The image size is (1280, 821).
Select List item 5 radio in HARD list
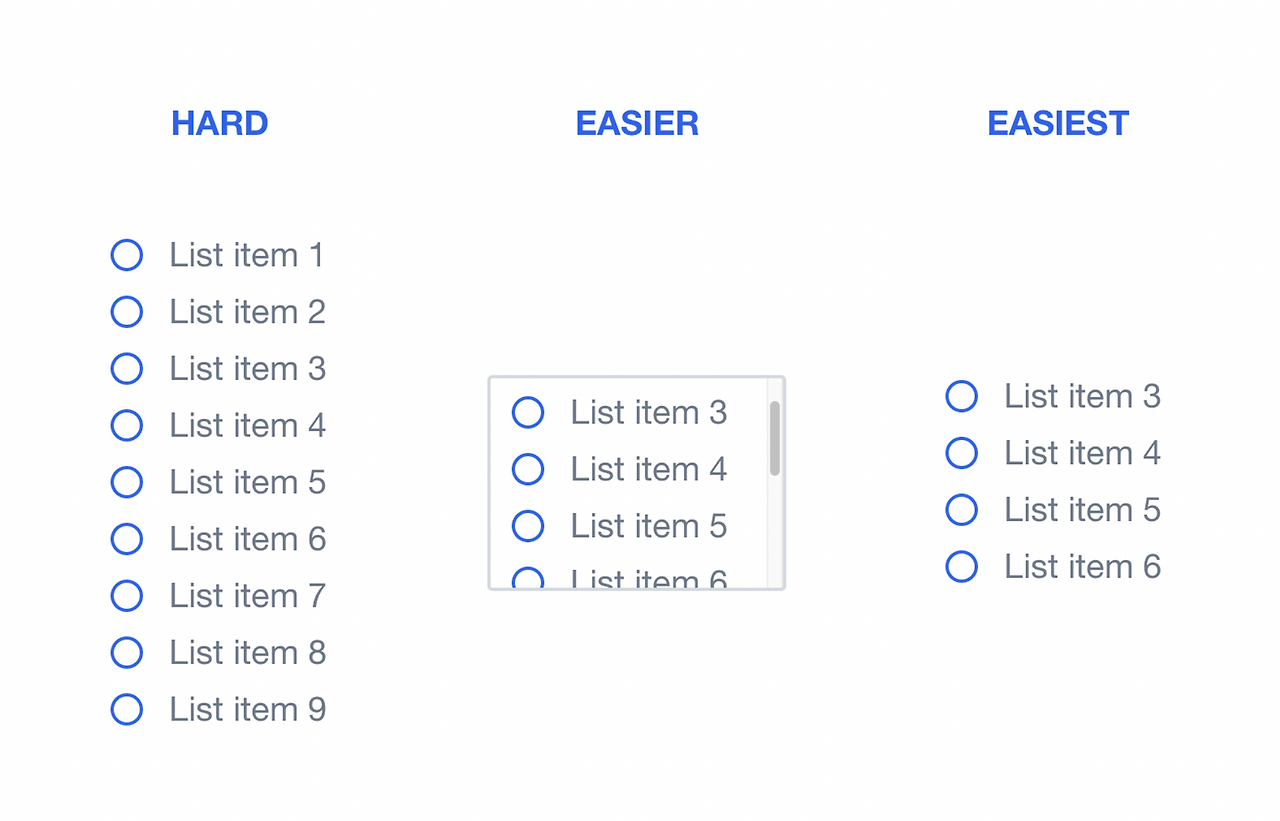pyautogui.click(x=127, y=482)
